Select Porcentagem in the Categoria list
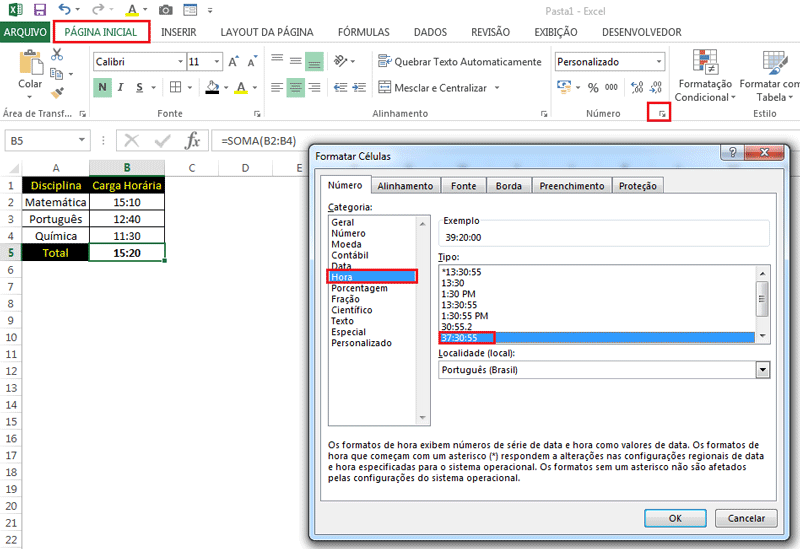 (359, 288)
